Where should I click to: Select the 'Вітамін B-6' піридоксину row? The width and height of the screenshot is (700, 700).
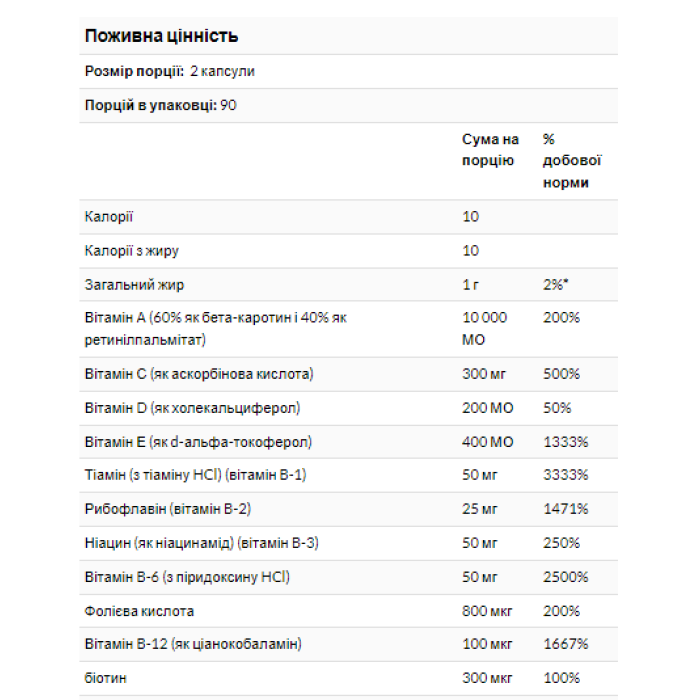187,577
